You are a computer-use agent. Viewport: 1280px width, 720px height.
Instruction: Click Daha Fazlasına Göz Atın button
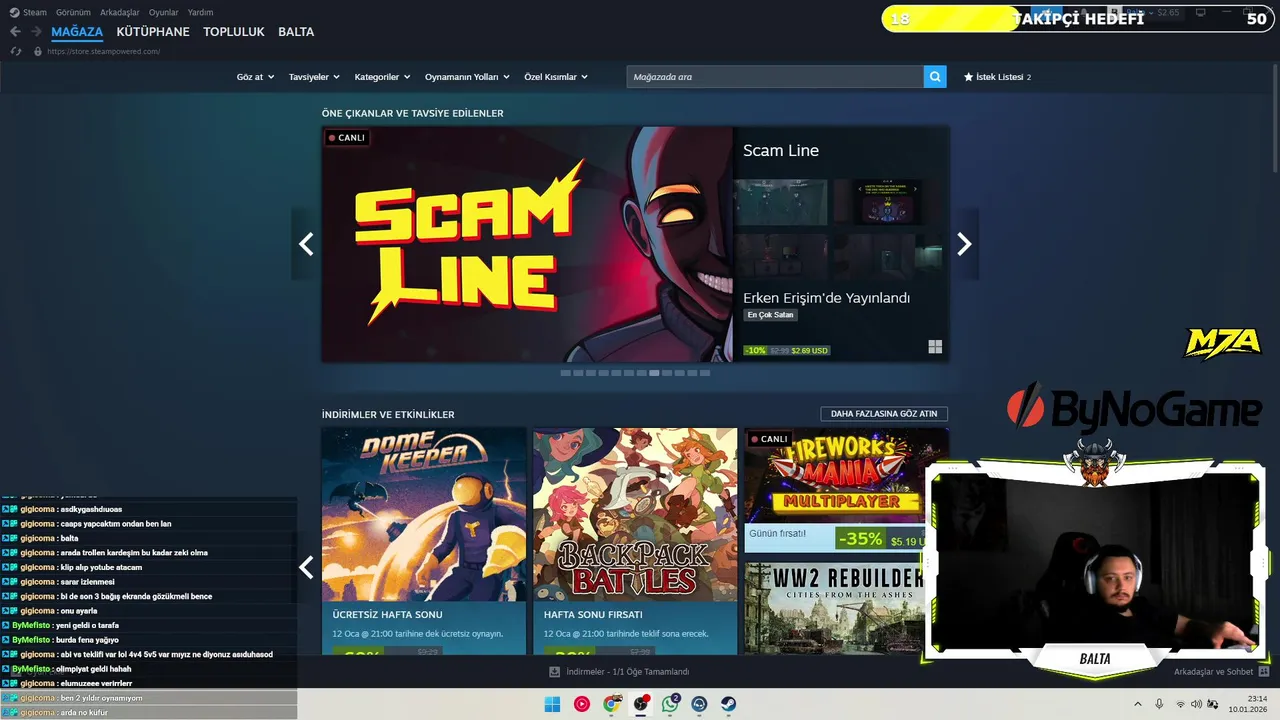[884, 414]
